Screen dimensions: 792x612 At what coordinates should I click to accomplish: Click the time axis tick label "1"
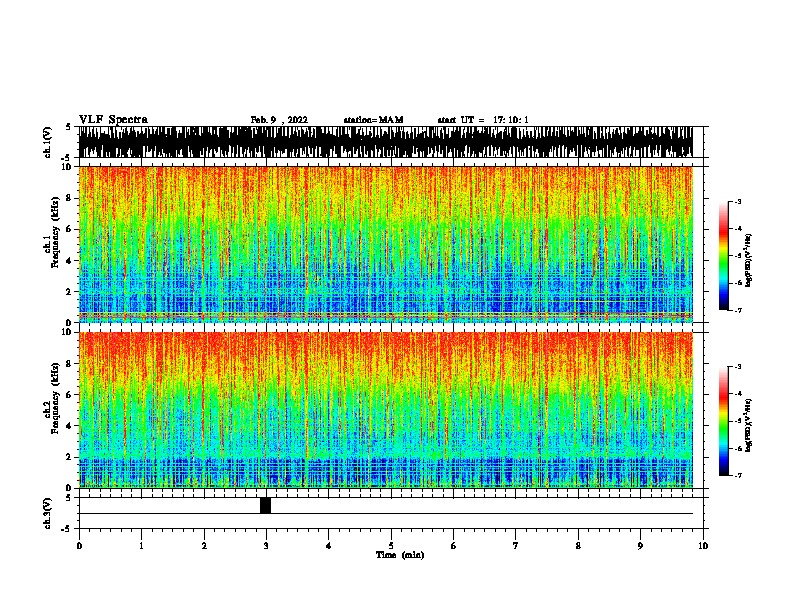[141, 546]
